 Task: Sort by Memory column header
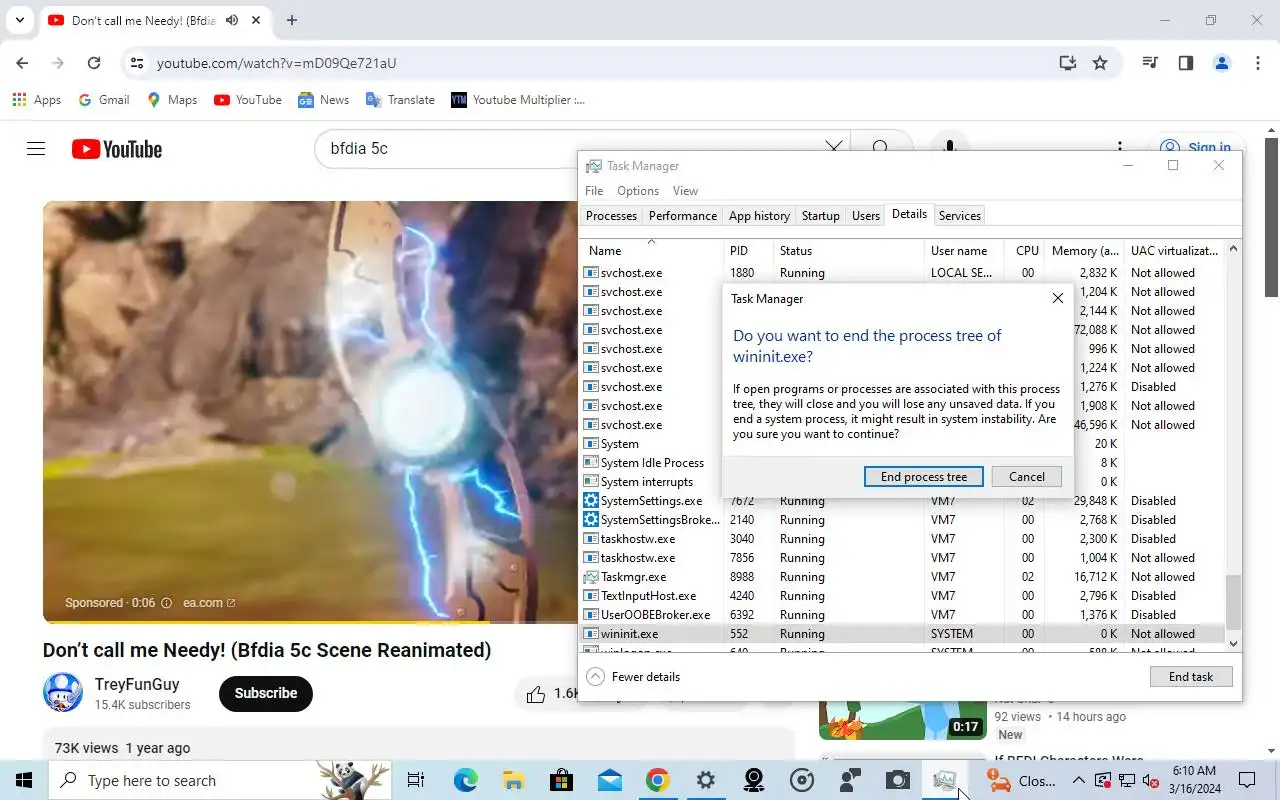click(x=1085, y=251)
